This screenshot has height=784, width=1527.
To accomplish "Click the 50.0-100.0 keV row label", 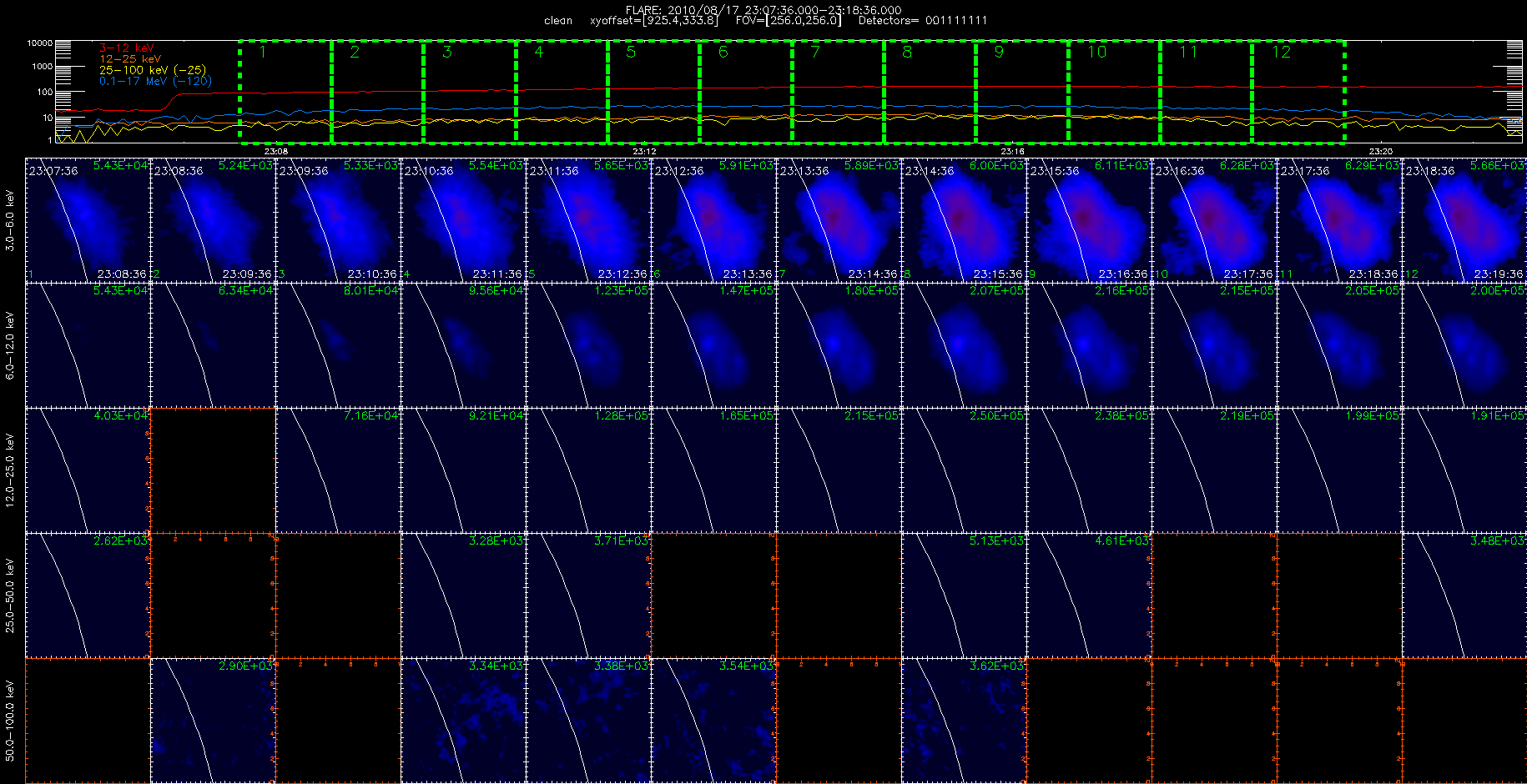I will click(x=10, y=721).
